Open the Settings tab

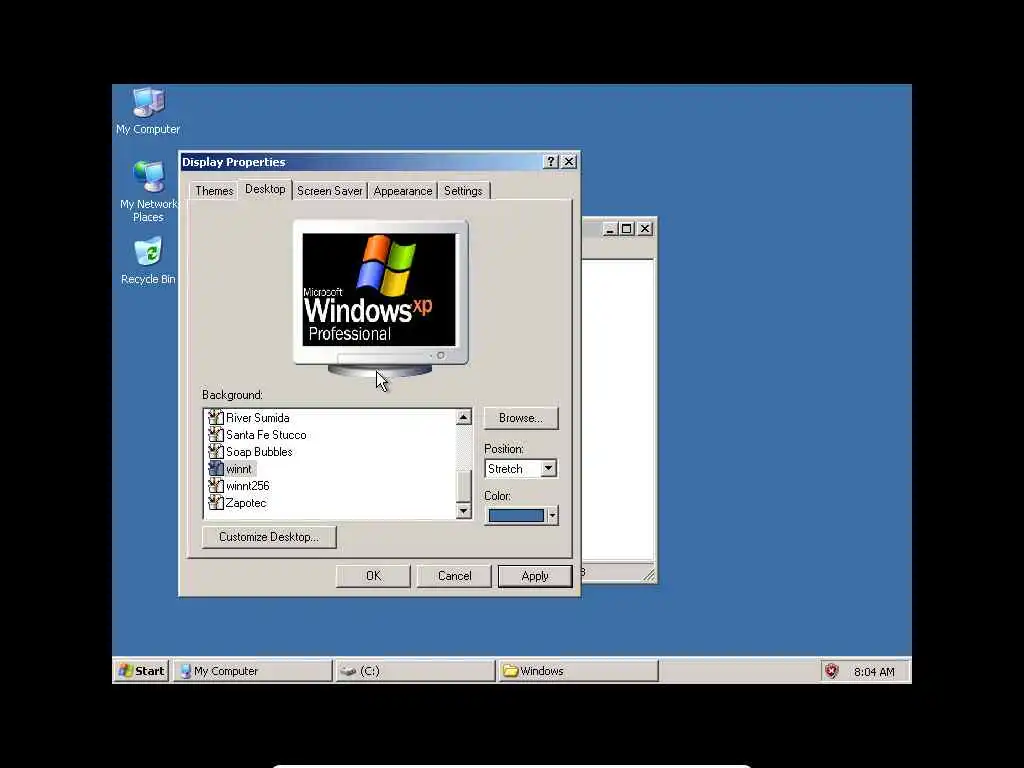point(463,191)
